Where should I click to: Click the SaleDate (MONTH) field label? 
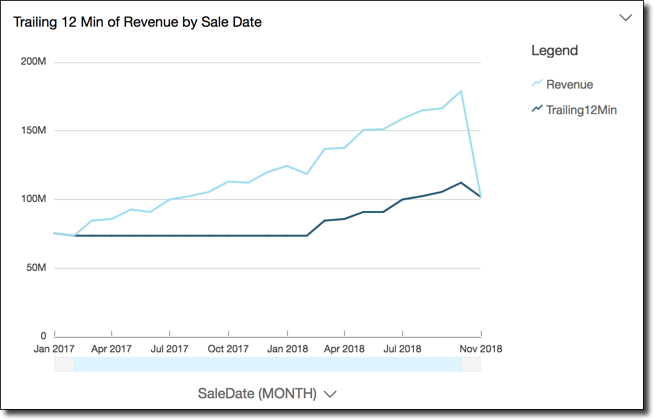[x=257, y=393]
